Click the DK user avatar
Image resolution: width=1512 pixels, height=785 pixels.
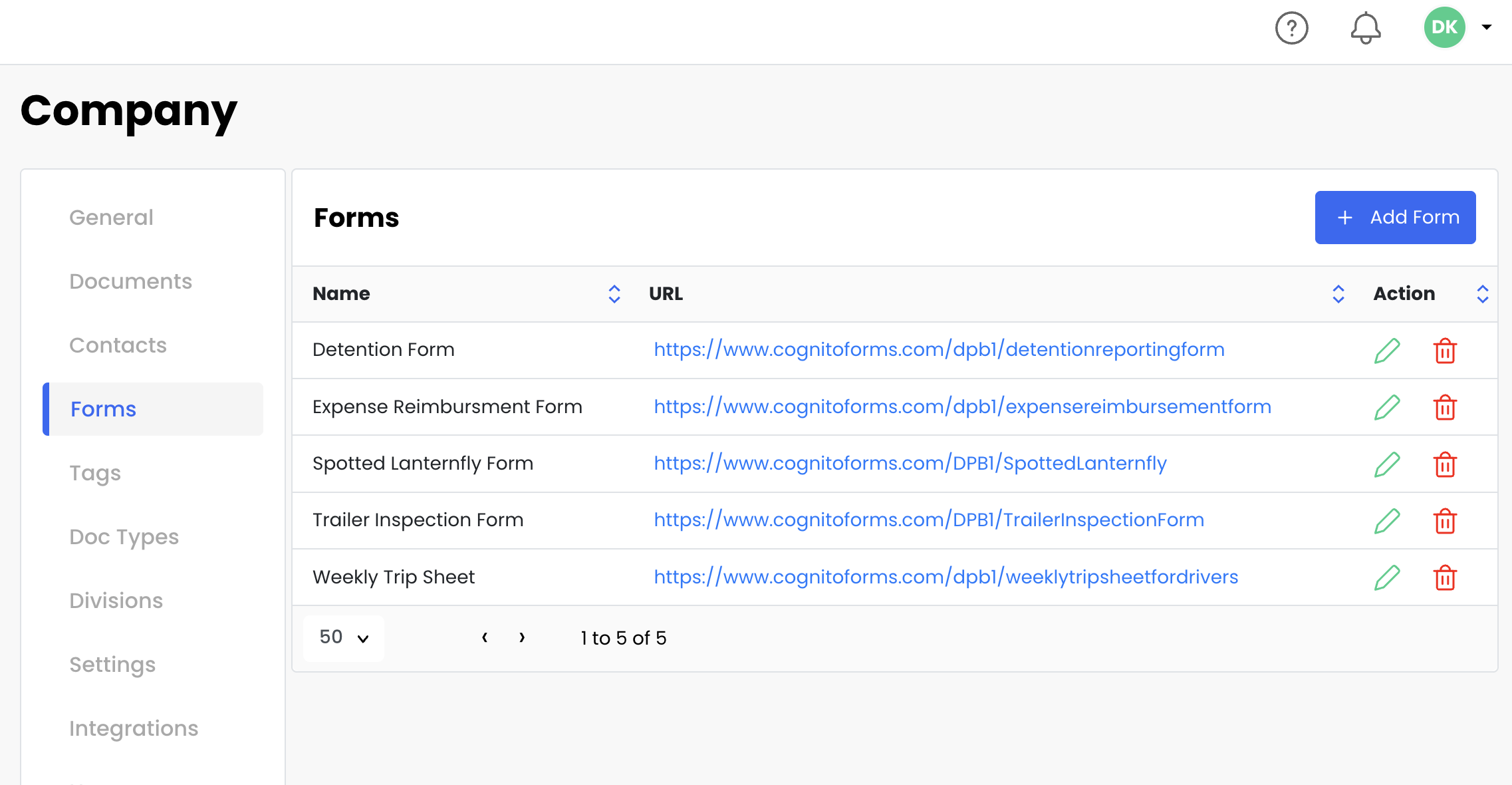point(1444,27)
